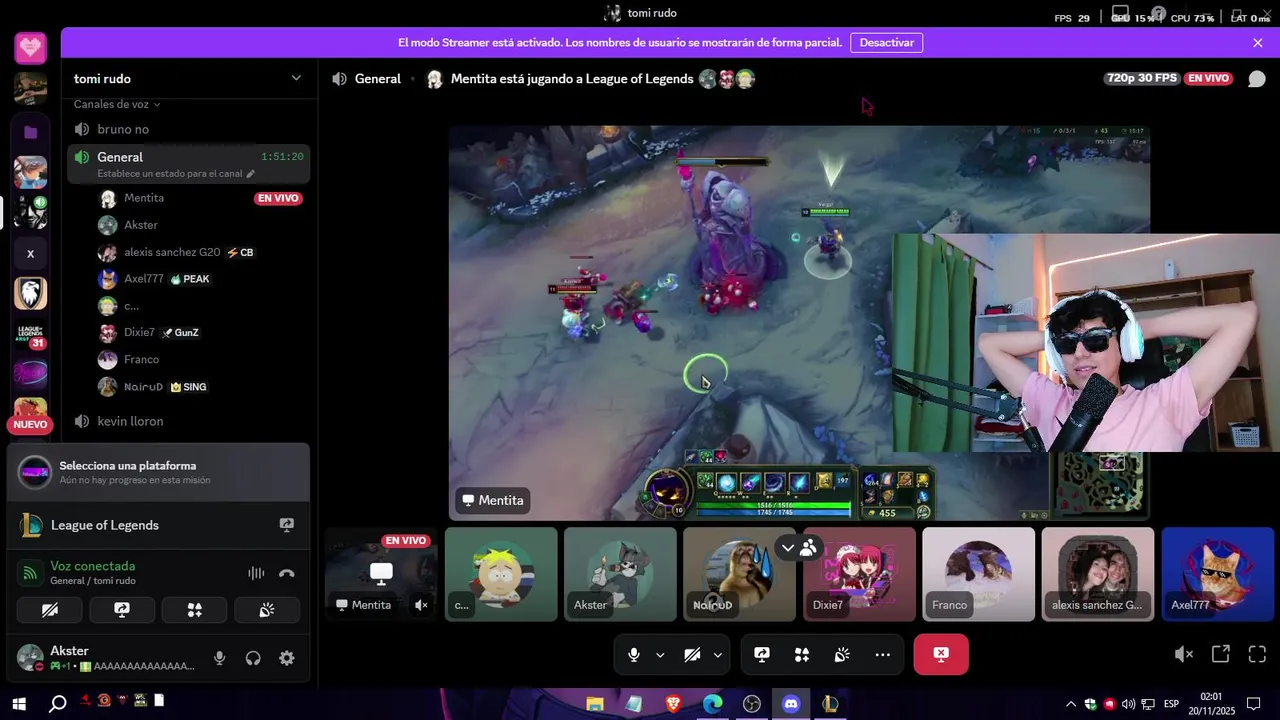The height and width of the screenshot is (720, 1280).
Task: Open OBS Studio from the taskbar
Action: pyautogui.click(x=752, y=704)
